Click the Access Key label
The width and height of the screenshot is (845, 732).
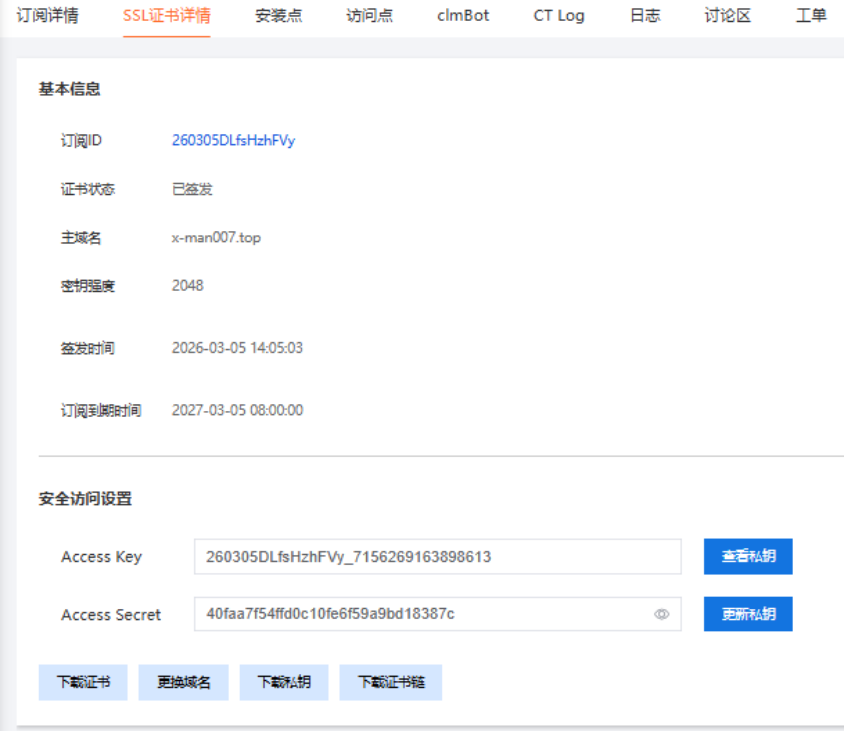[x=101, y=557]
